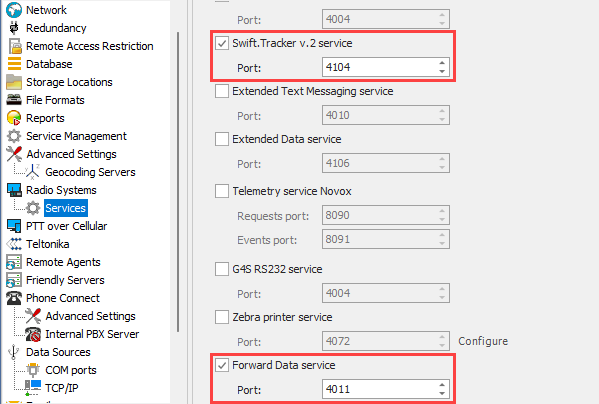Viewport: 599px width, 404px height.
Task: Click the Remote Agents server icon
Action: coord(14,262)
